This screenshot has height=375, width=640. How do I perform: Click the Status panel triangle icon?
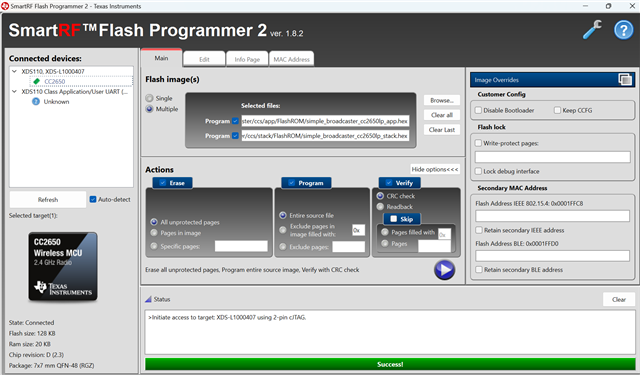tap(149, 299)
